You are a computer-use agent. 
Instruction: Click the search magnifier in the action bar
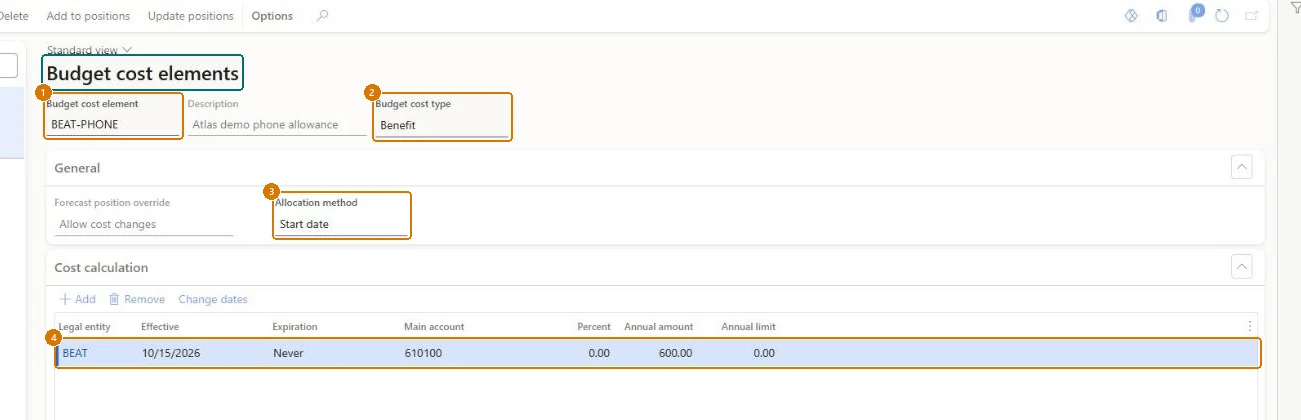coord(321,16)
